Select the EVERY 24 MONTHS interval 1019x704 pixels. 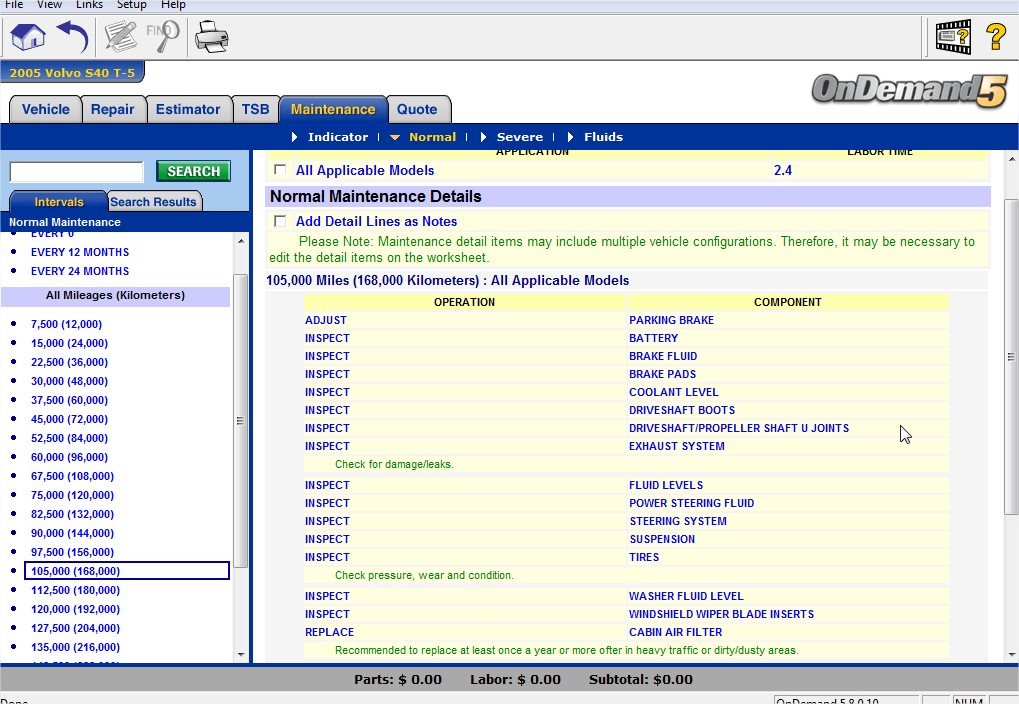(x=80, y=271)
